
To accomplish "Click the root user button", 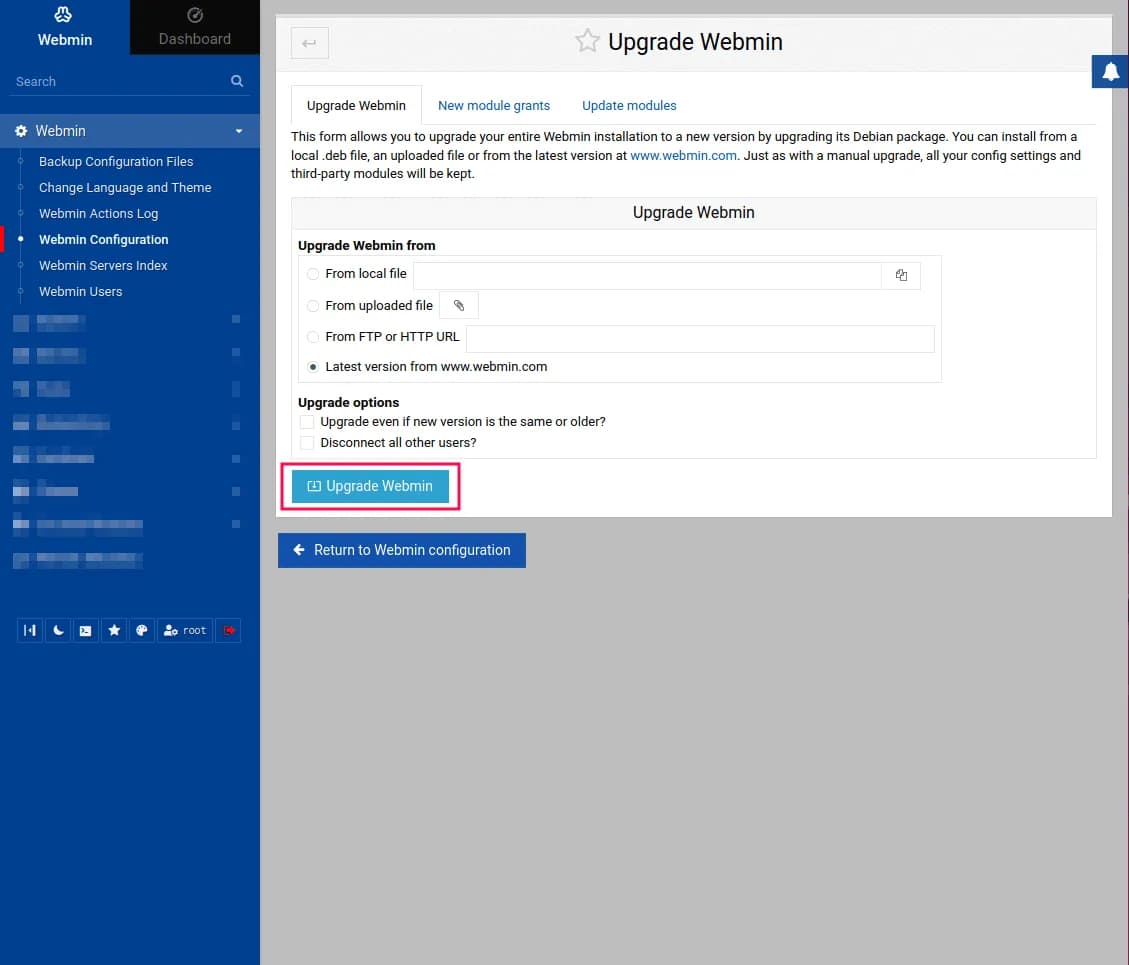I will click(x=185, y=630).
